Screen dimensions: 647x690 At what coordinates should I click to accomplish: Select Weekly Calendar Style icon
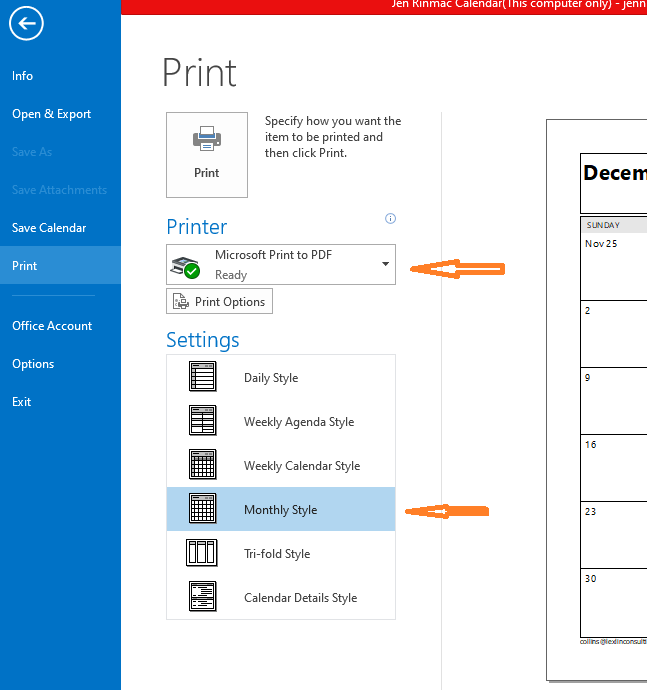coord(202,464)
